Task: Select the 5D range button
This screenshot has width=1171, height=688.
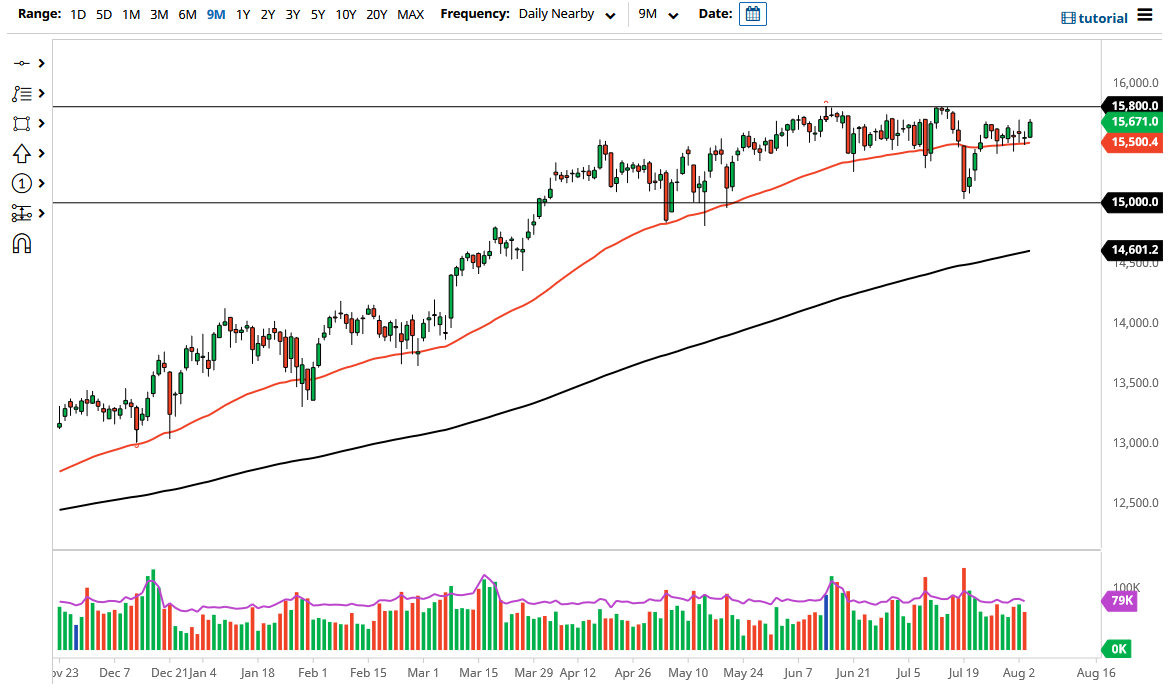Action: 102,14
